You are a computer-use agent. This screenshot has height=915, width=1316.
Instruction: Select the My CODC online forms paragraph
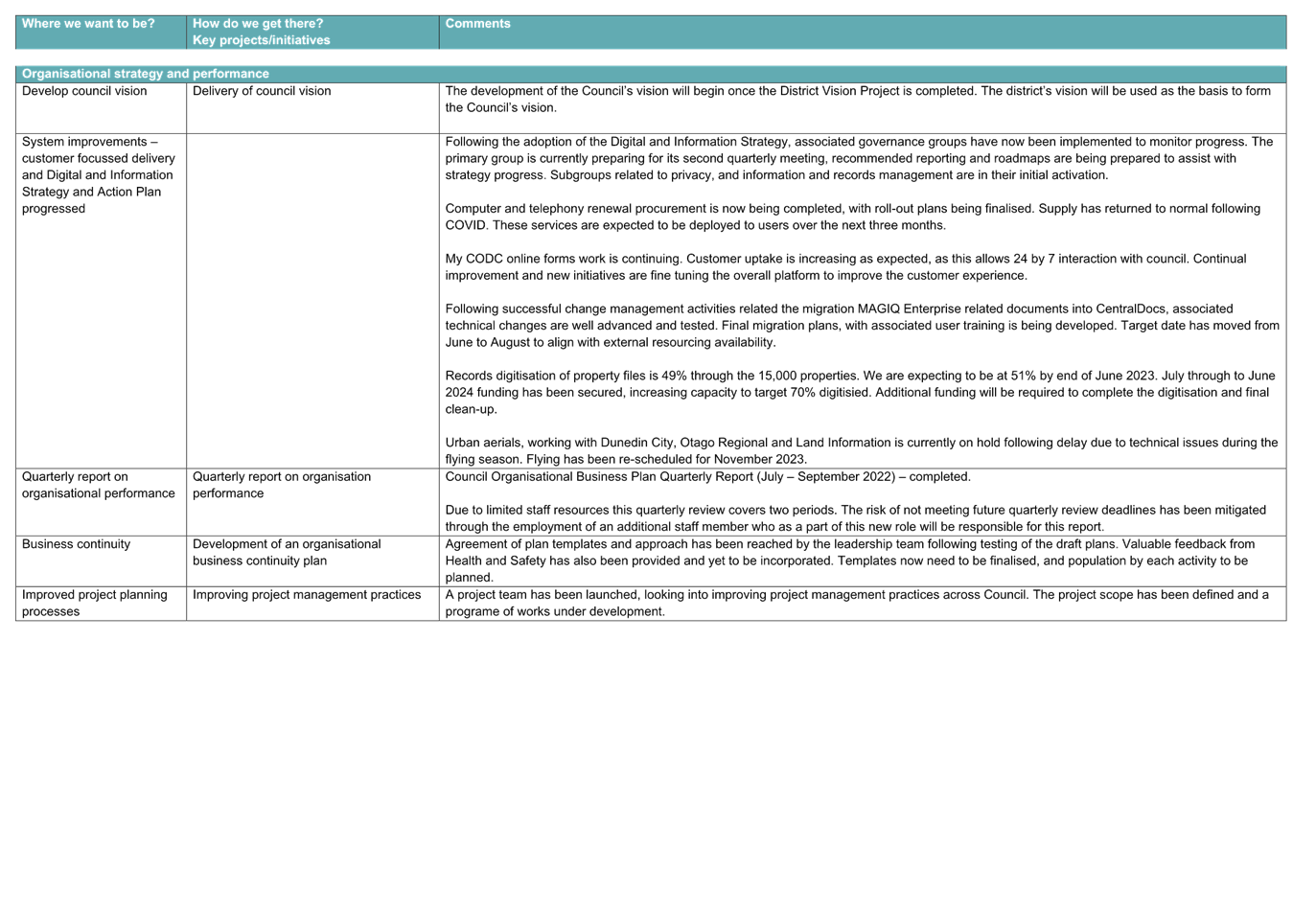(846, 267)
